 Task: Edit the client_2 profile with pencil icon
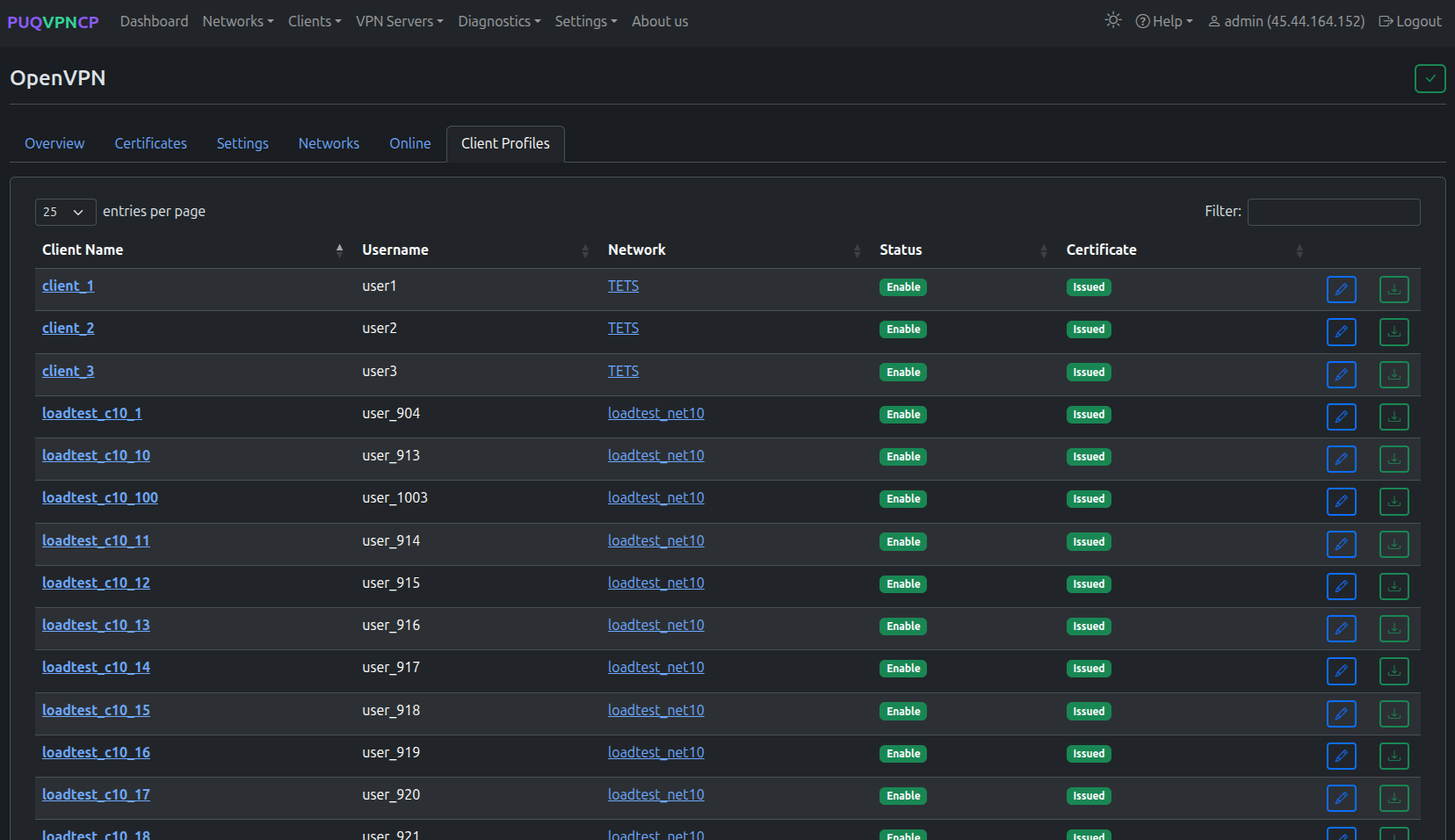coord(1342,331)
